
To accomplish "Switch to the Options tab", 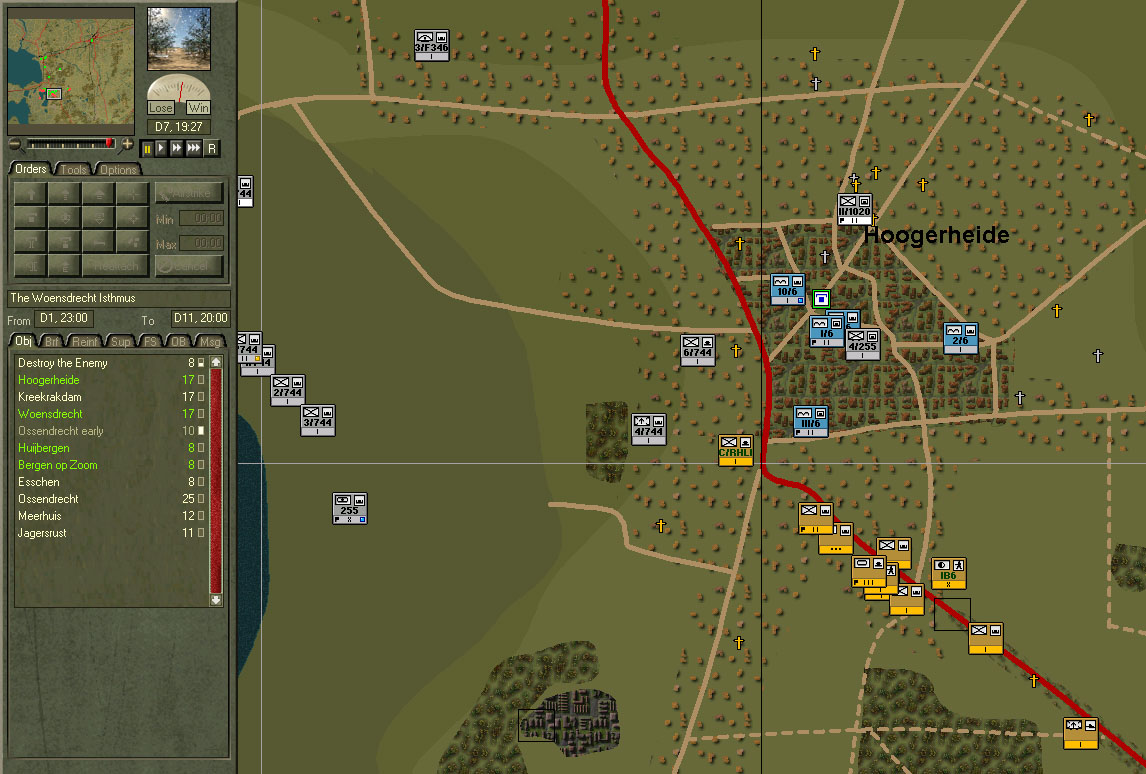I will click(x=118, y=170).
